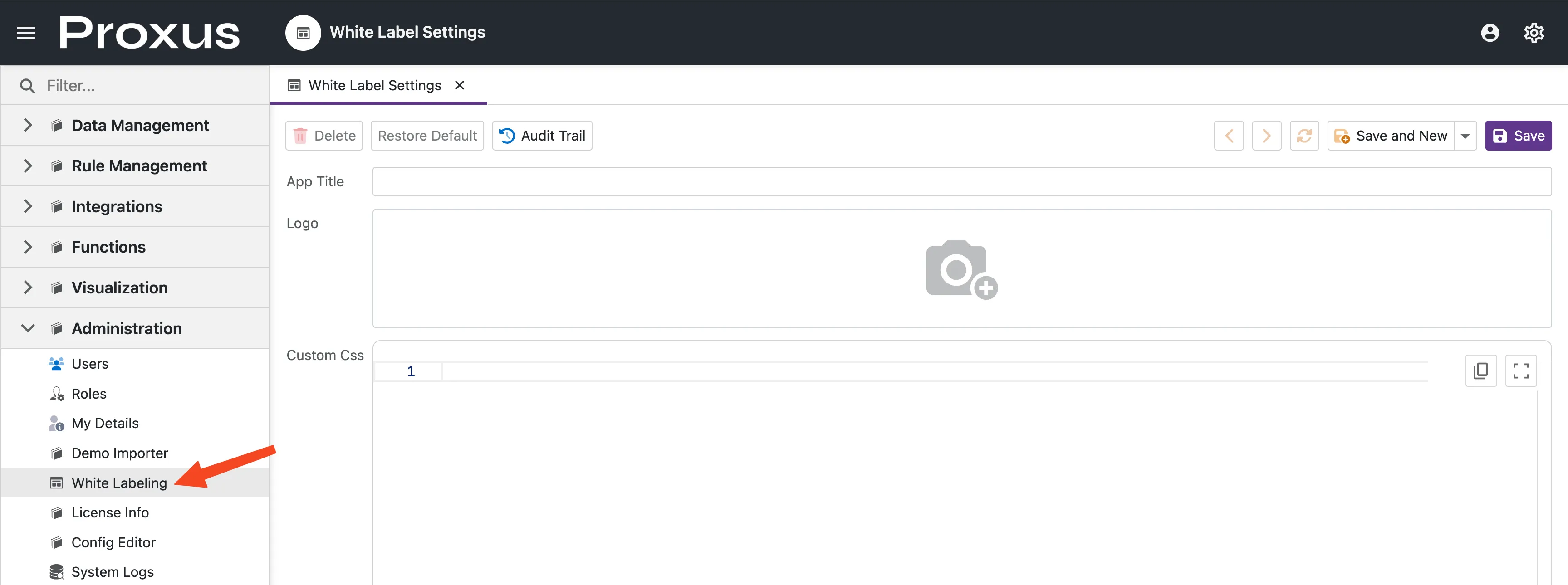Expand the Data Management section
Screen dimensions: 1568x585
(28, 125)
